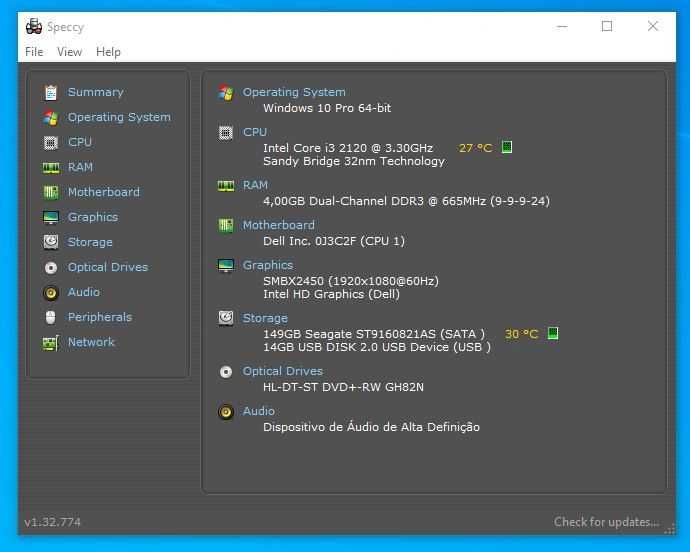The image size is (690, 552).
Task: Maximize the Speccy window
Action: pyautogui.click(x=607, y=26)
